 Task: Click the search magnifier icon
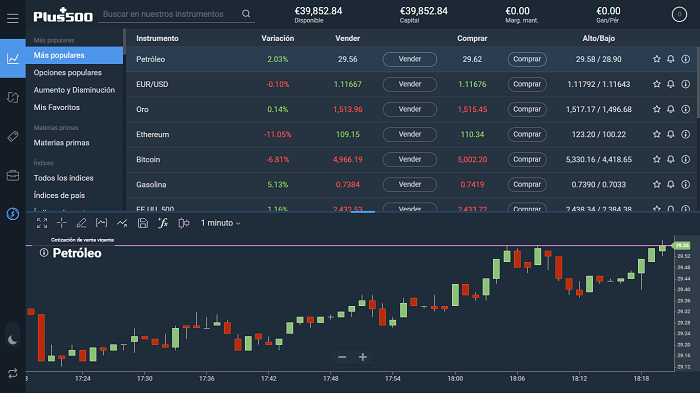coord(246,14)
